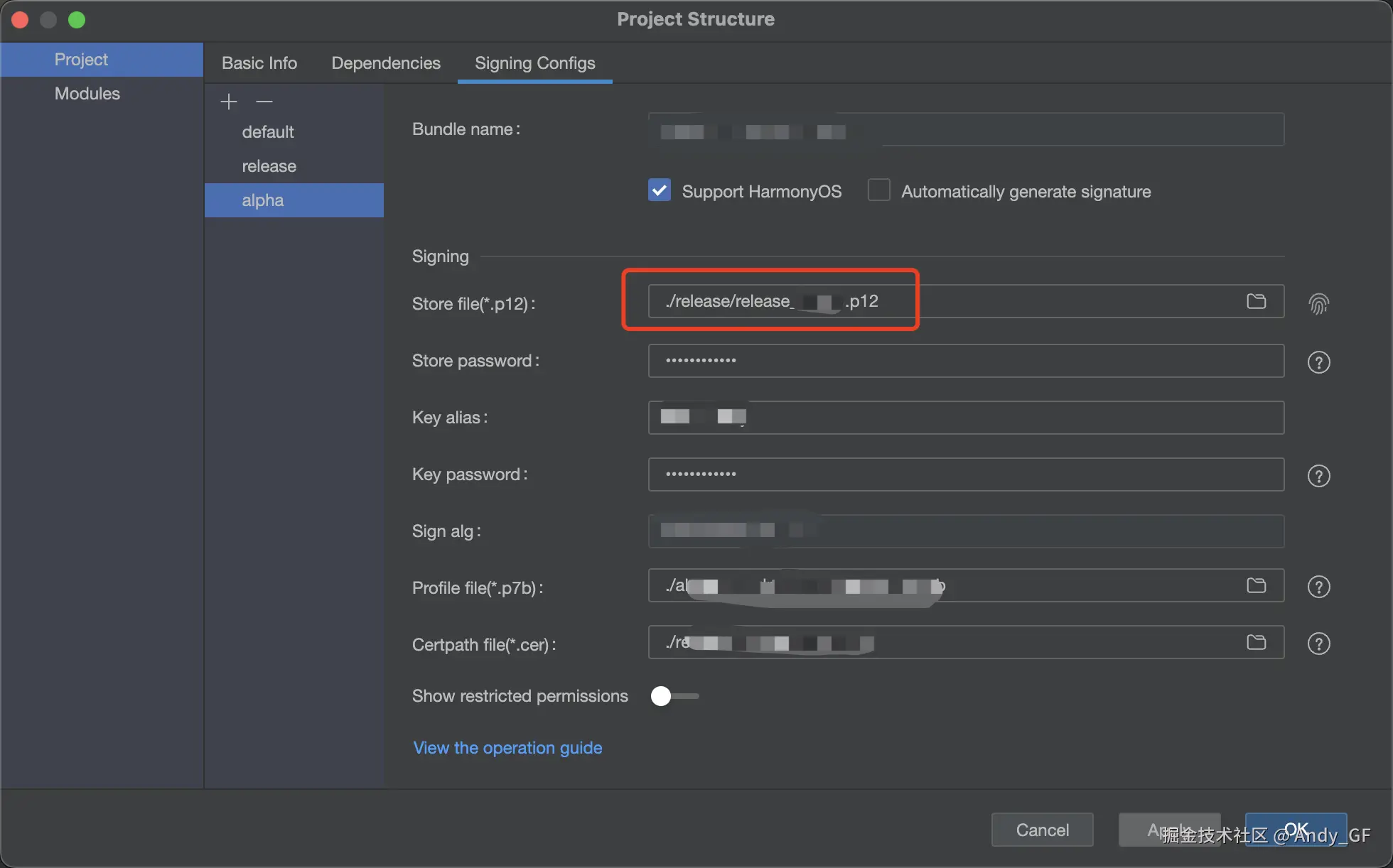This screenshot has height=868, width=1393.
Task: Click the minus icon to remove config
Action: tap(264, 102)
